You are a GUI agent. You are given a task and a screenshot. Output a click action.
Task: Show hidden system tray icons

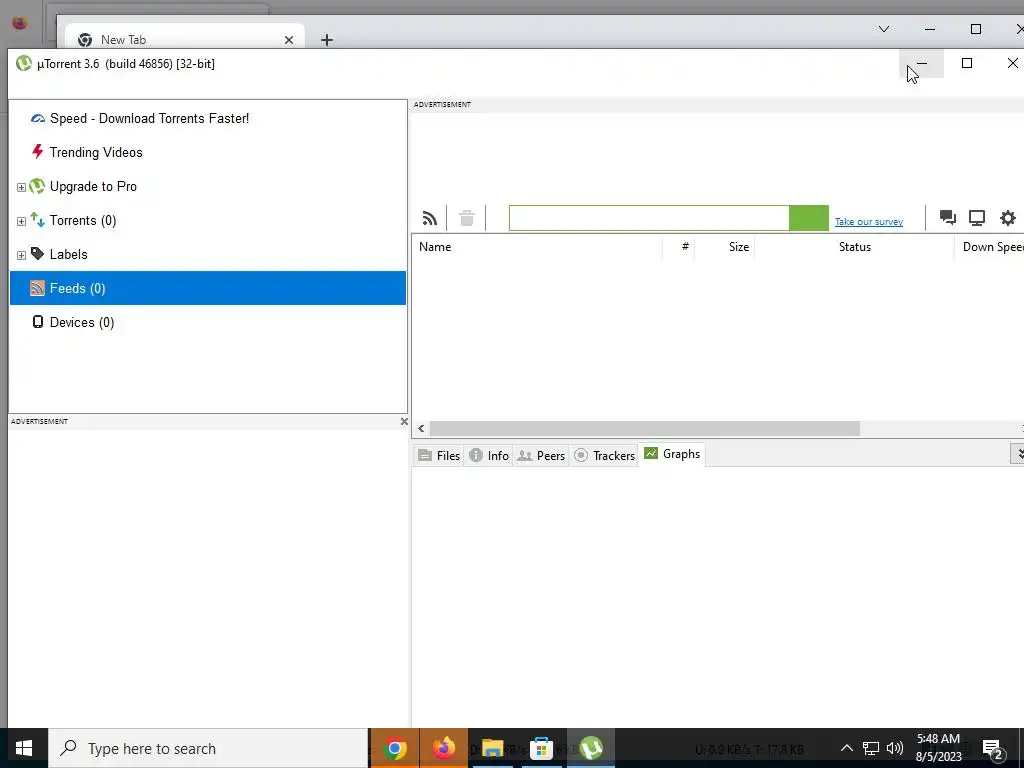click(x=846, y=748)
